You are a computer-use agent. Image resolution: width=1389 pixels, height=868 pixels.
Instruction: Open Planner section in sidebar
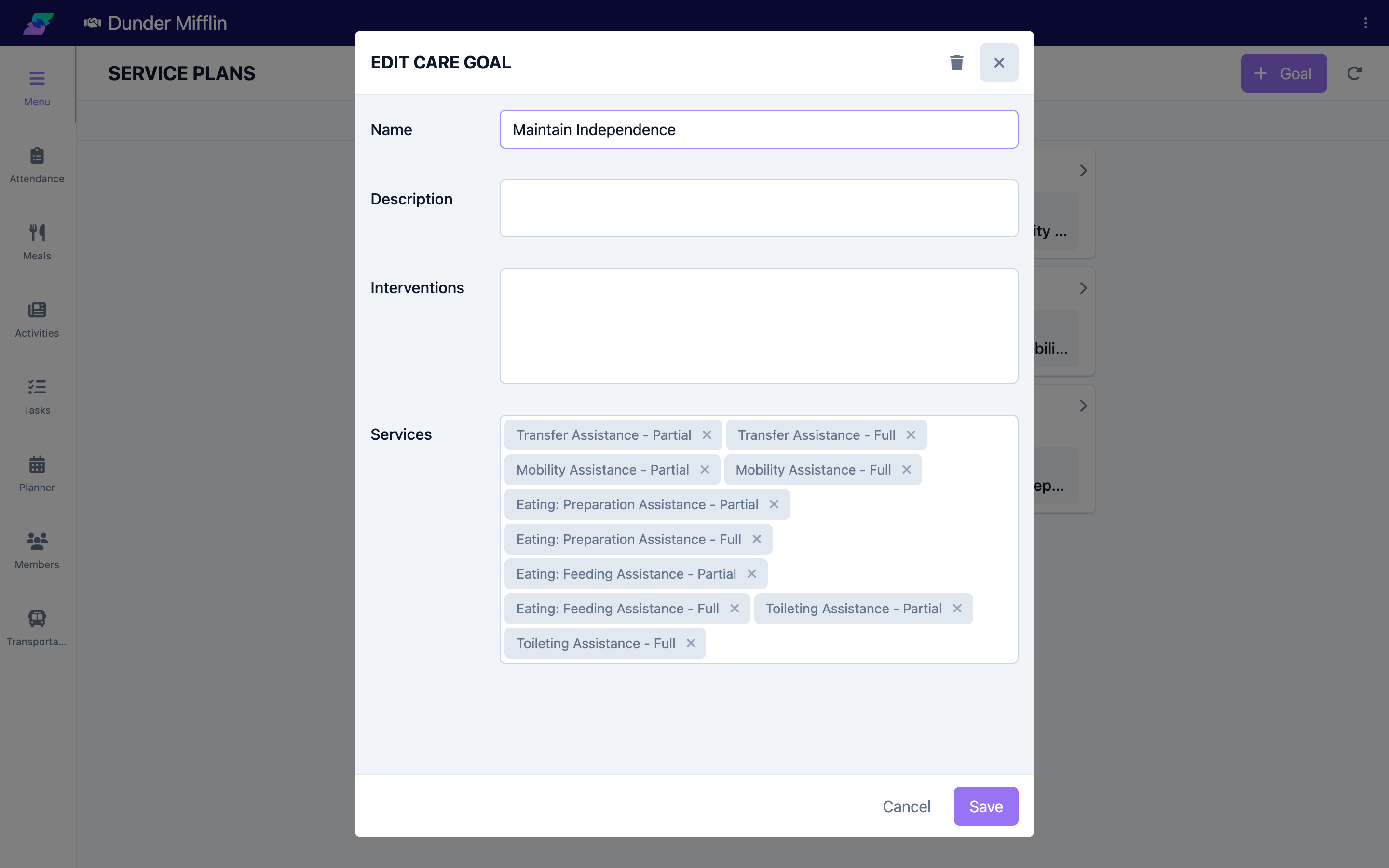pyautogui.click(x=37, y=474)
